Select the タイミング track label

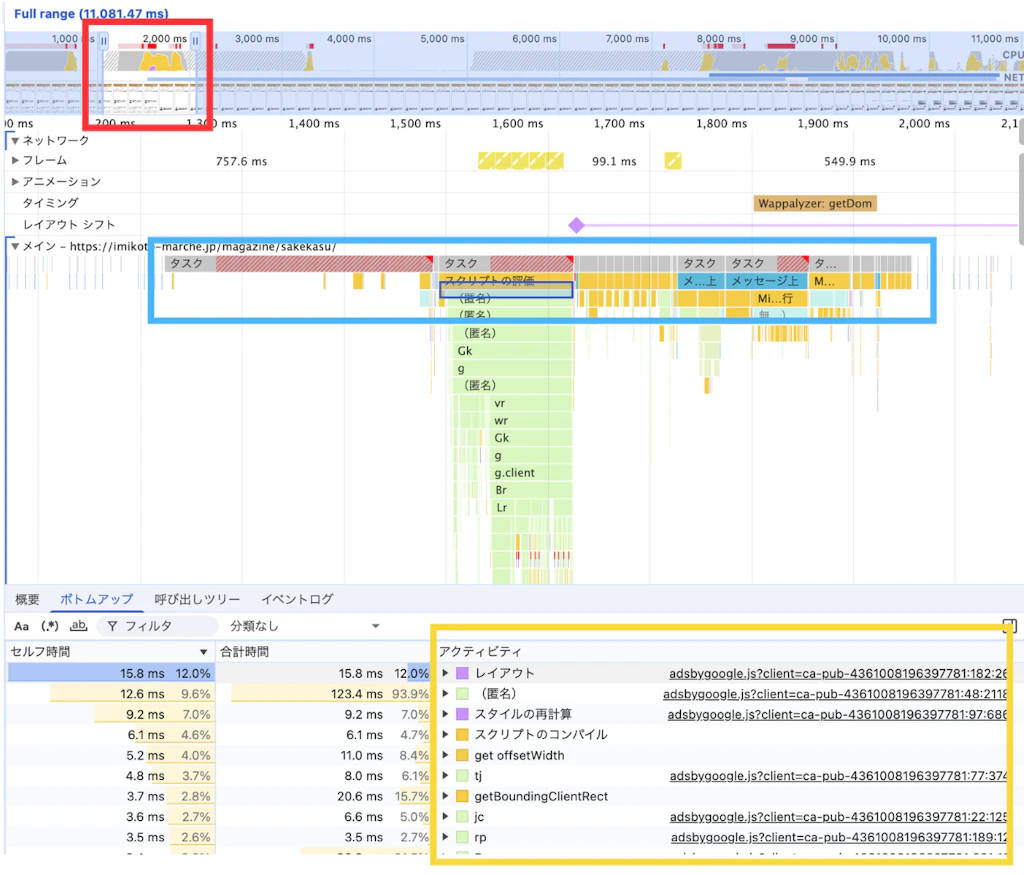(x=50, y=203)
